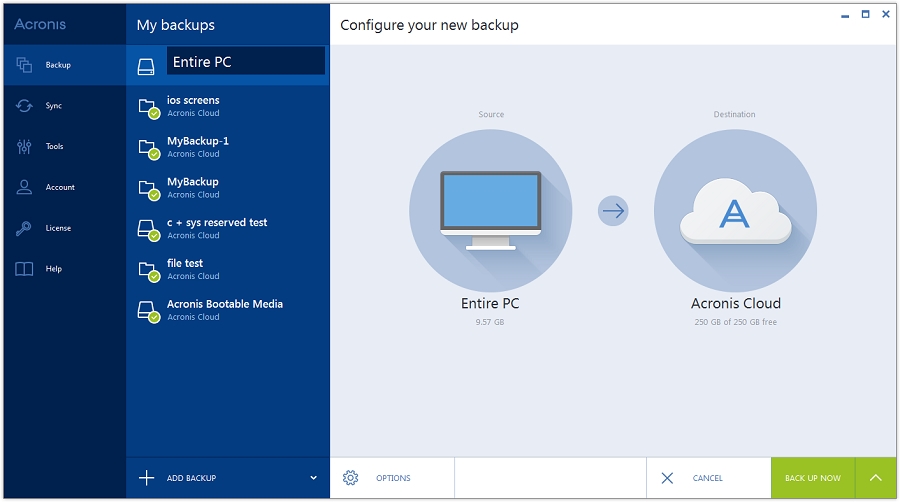Select the Entire PC monitor source icon
The width and height of the screenshot is (900, 502).
click(x=491, y=211)
